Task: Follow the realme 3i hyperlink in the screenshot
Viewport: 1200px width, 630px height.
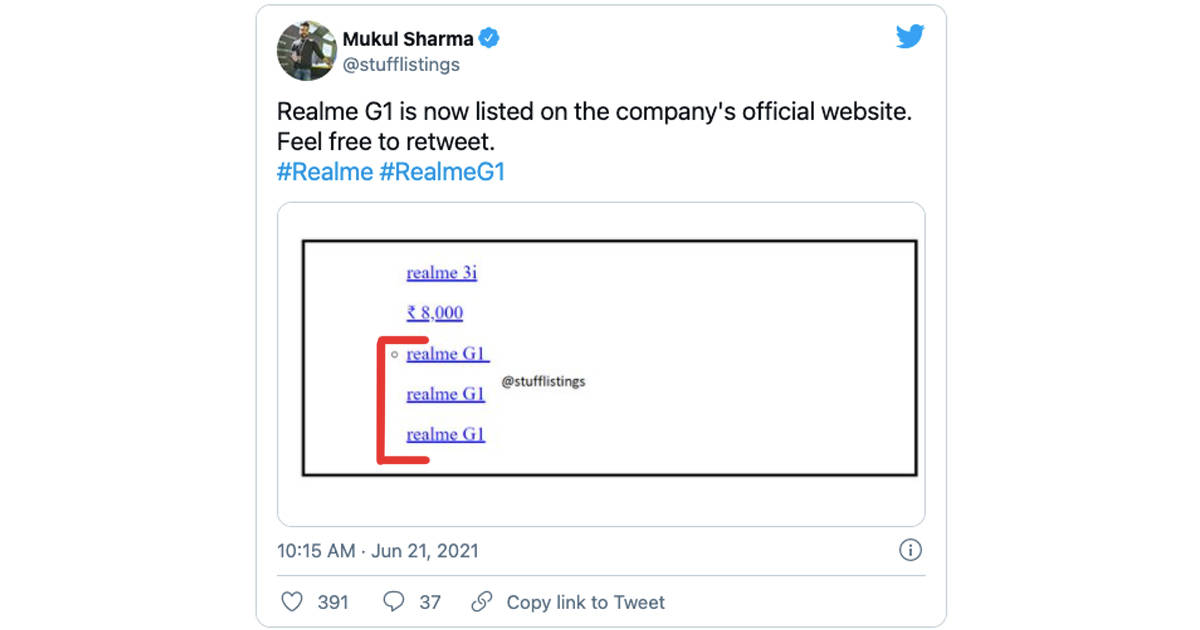Action: (x=441, y=272)
